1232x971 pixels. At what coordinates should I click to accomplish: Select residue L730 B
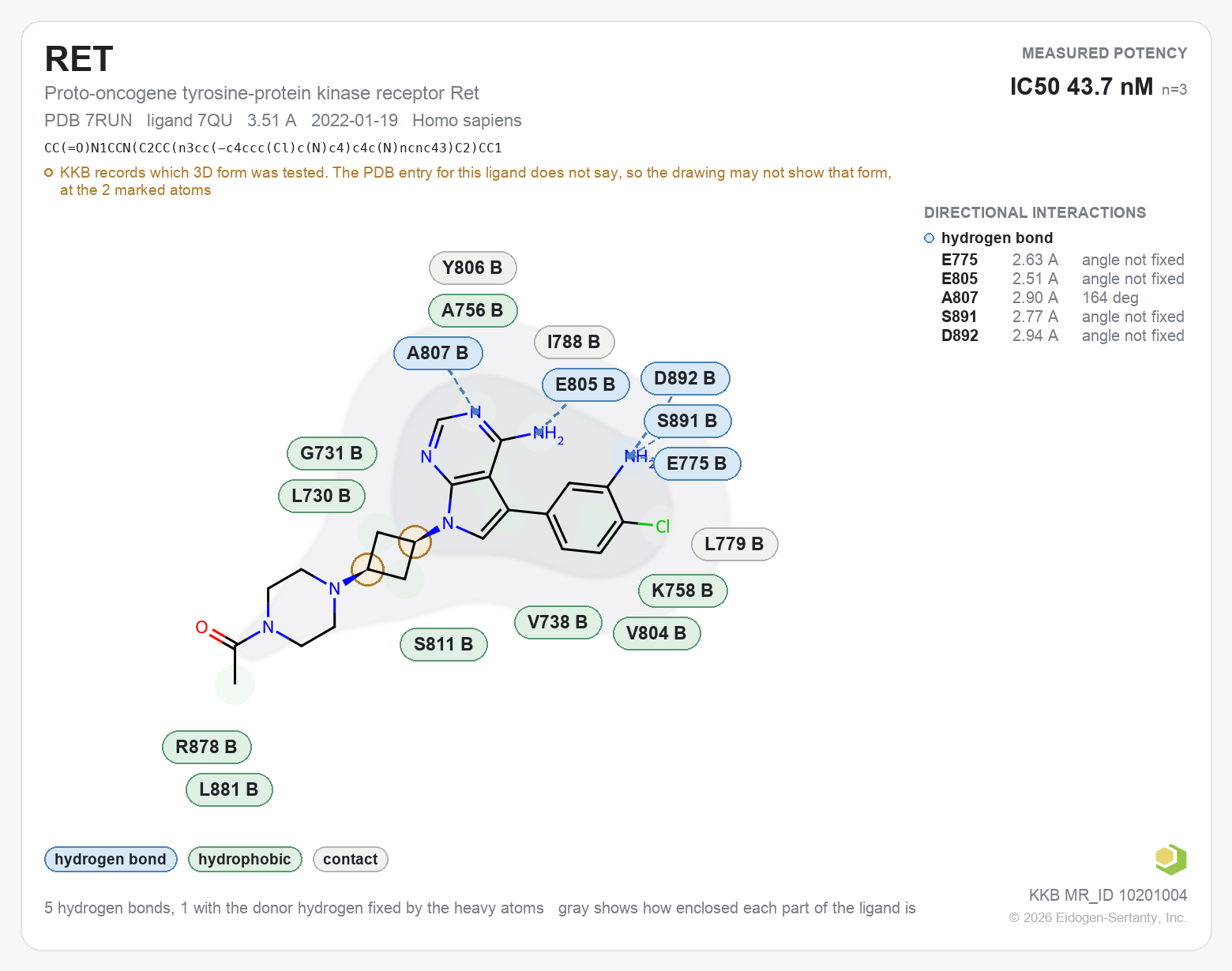click(x=321, y=496)
